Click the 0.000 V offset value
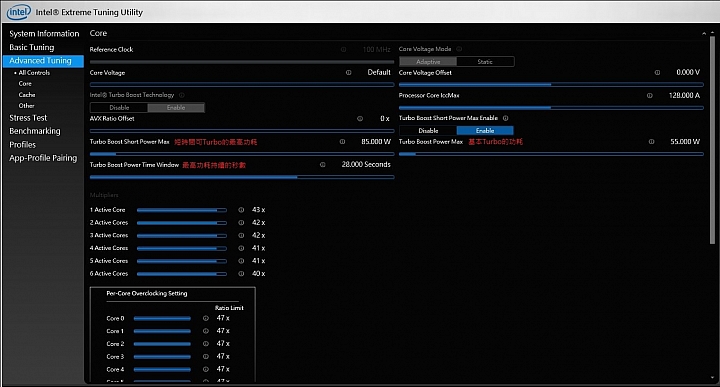This screenshot has height=387, width=720. 688,73
